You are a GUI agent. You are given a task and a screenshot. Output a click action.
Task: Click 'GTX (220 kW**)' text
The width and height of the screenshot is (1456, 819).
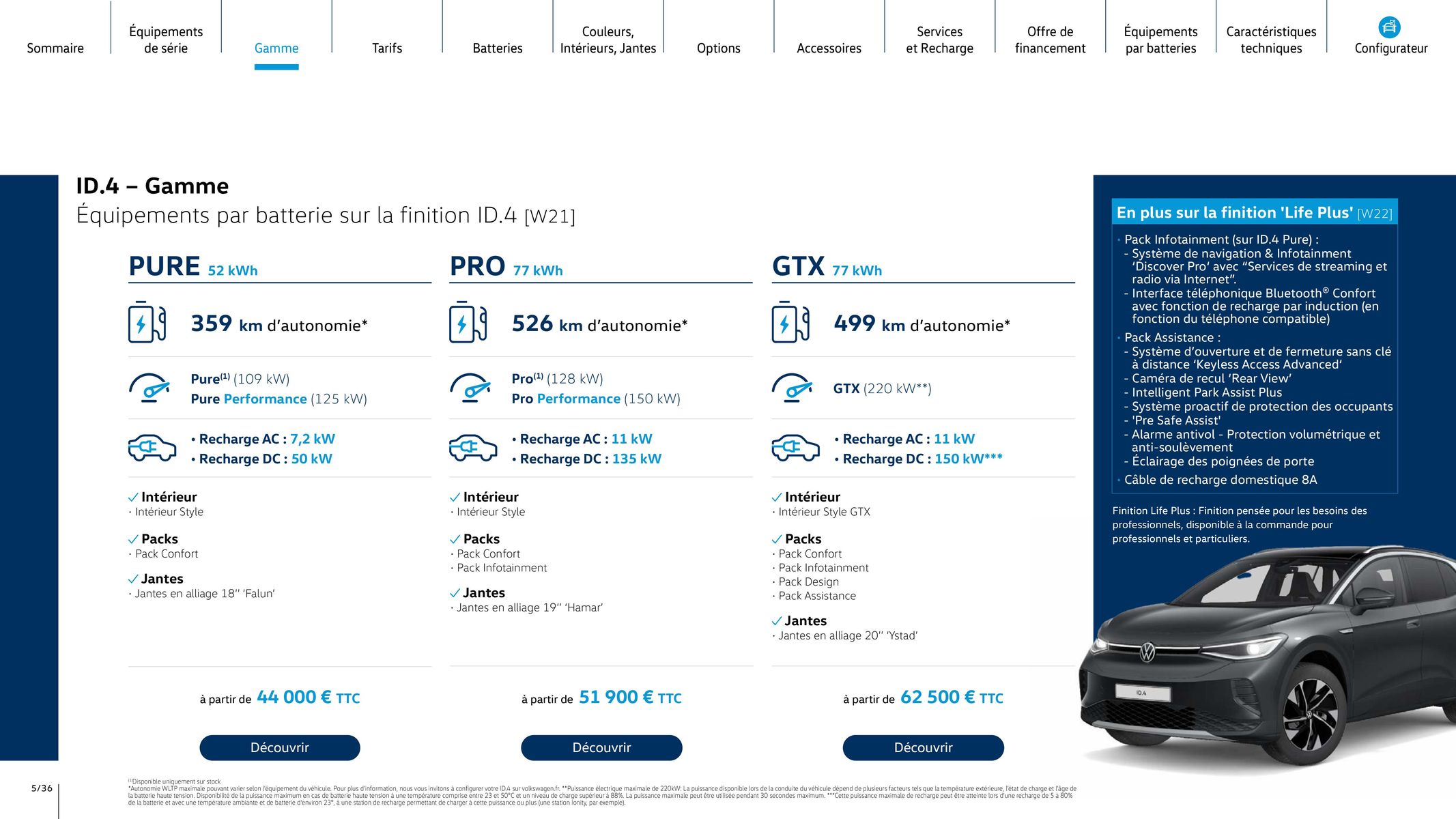point(883,388)
